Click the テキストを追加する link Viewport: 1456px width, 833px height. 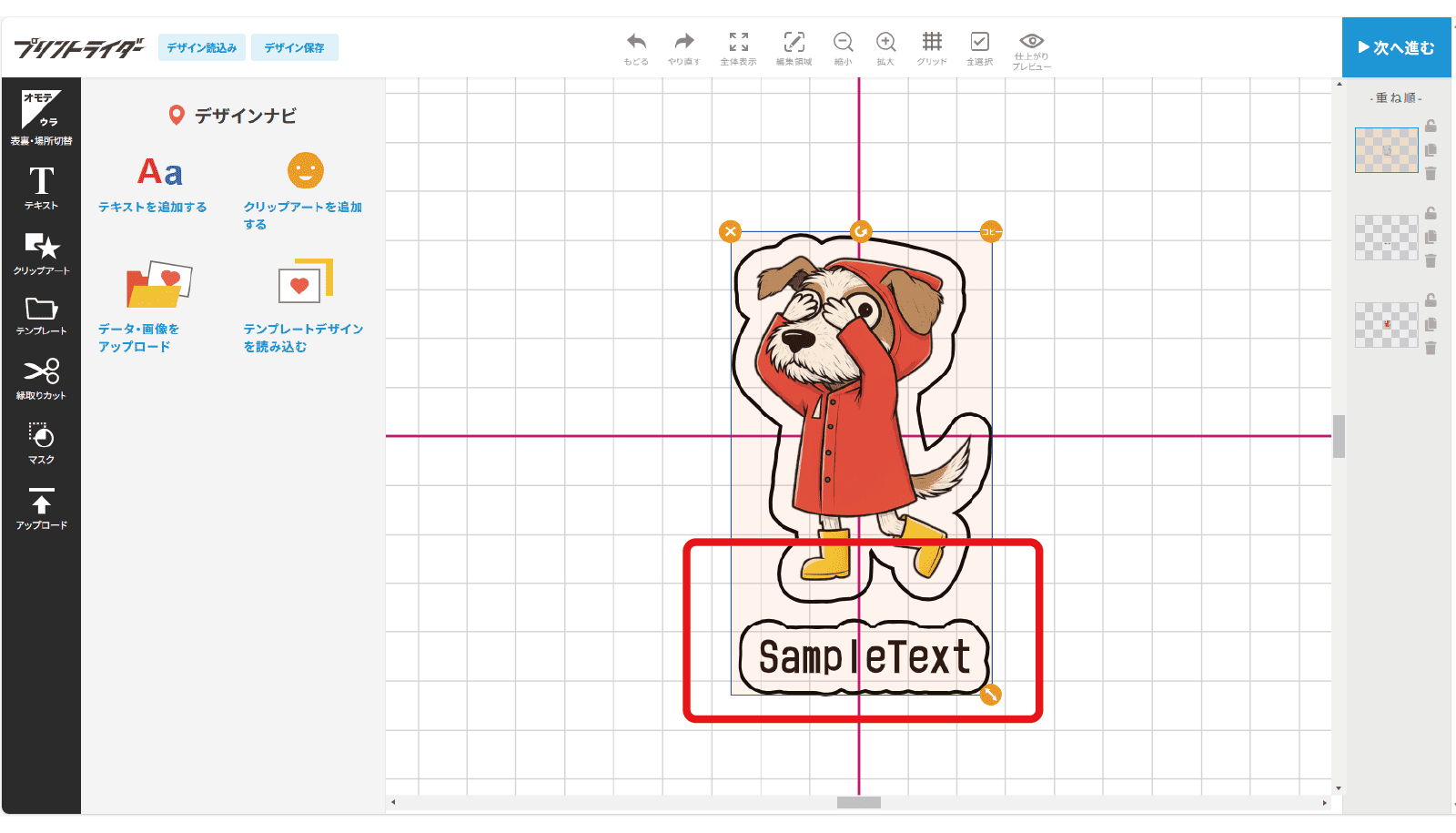click(x=153, y=207)
